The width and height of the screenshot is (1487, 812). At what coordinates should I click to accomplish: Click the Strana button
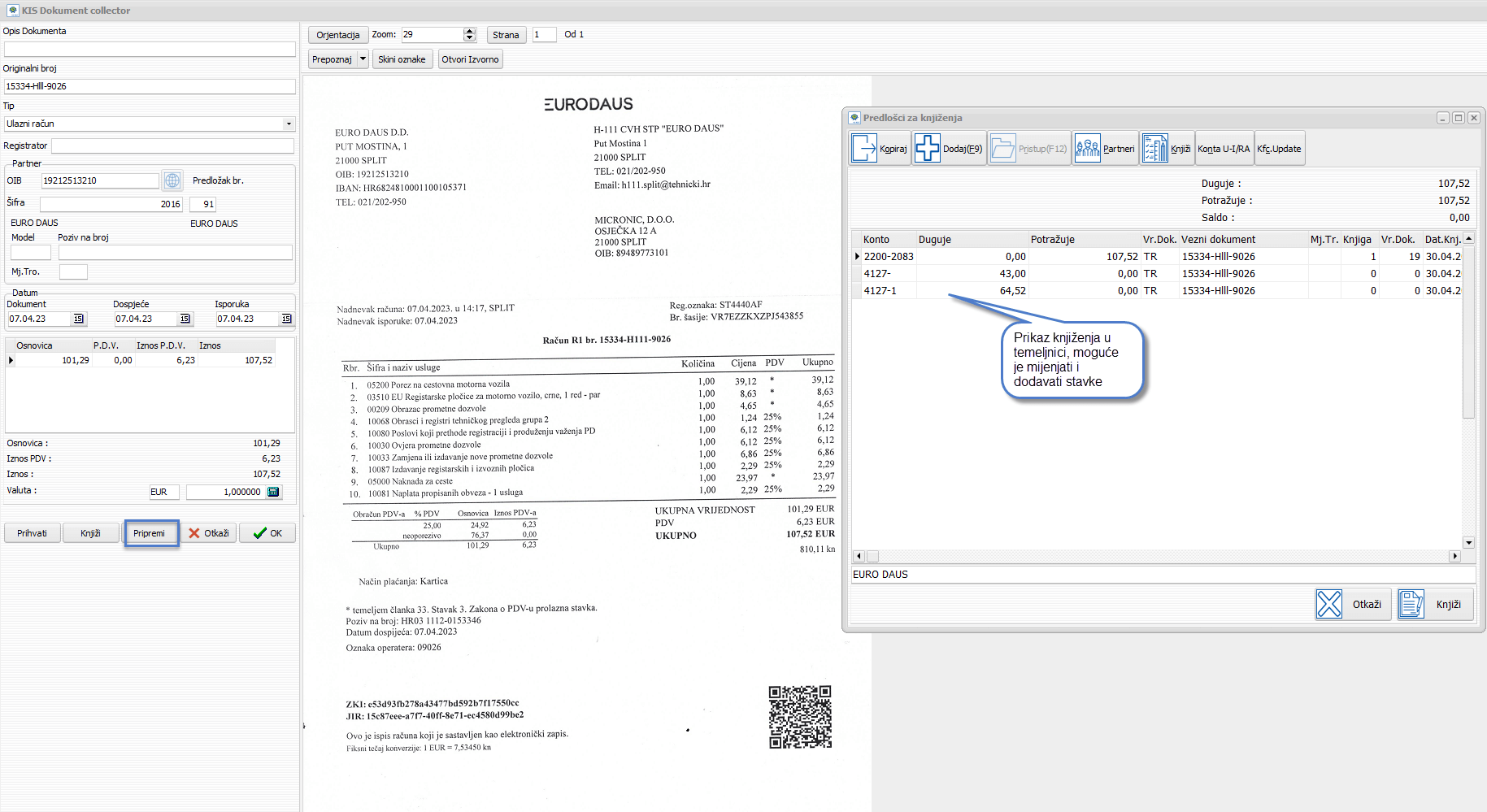pyautogui.click(x=506, y=35)
